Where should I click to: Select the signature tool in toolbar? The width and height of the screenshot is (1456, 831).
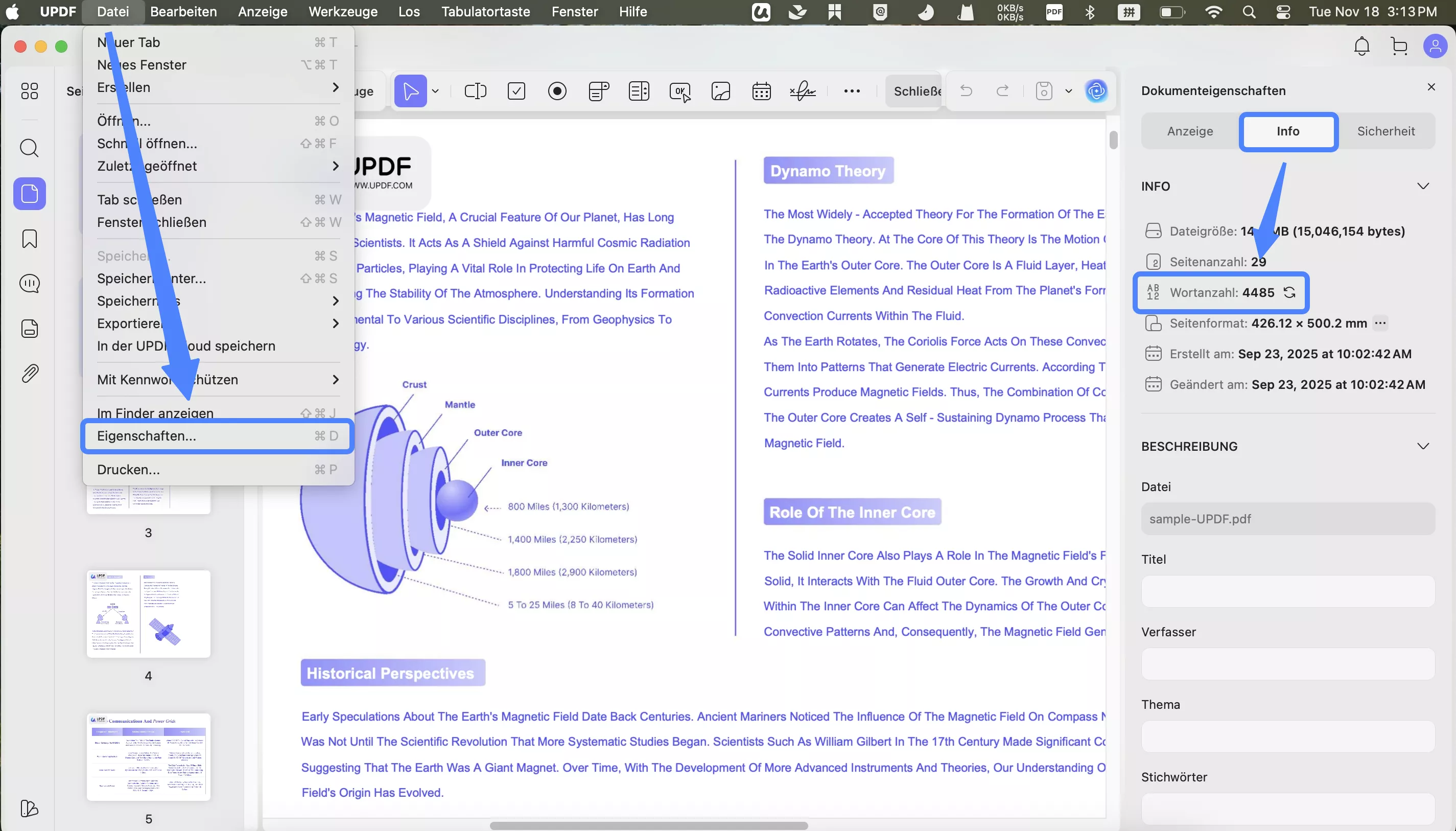803,91
